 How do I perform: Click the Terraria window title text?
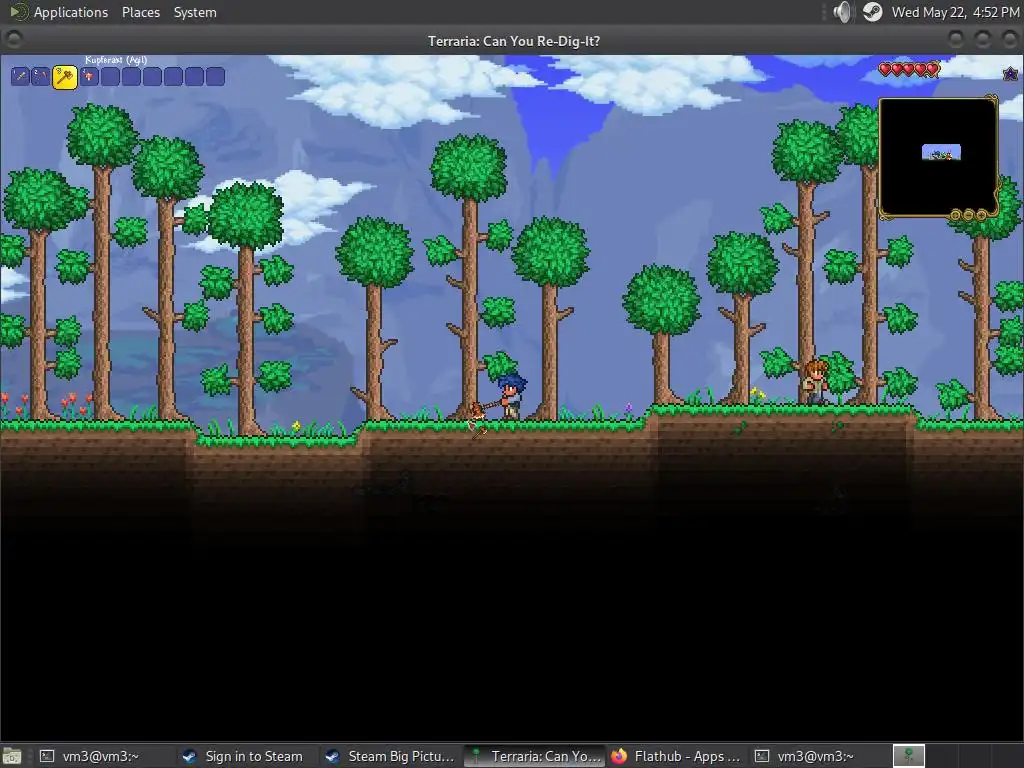point(514,41)
